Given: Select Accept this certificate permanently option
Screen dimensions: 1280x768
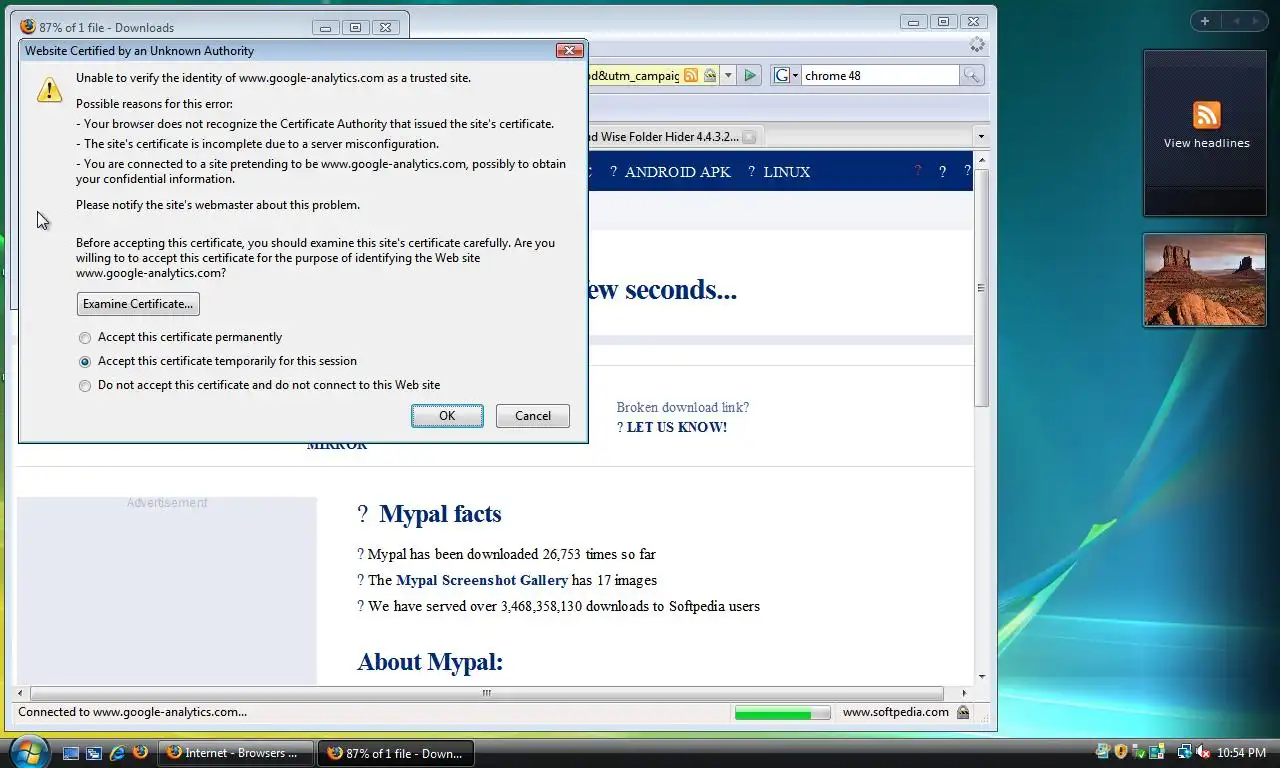Looking at the screenshot, I should pos(181,337).
